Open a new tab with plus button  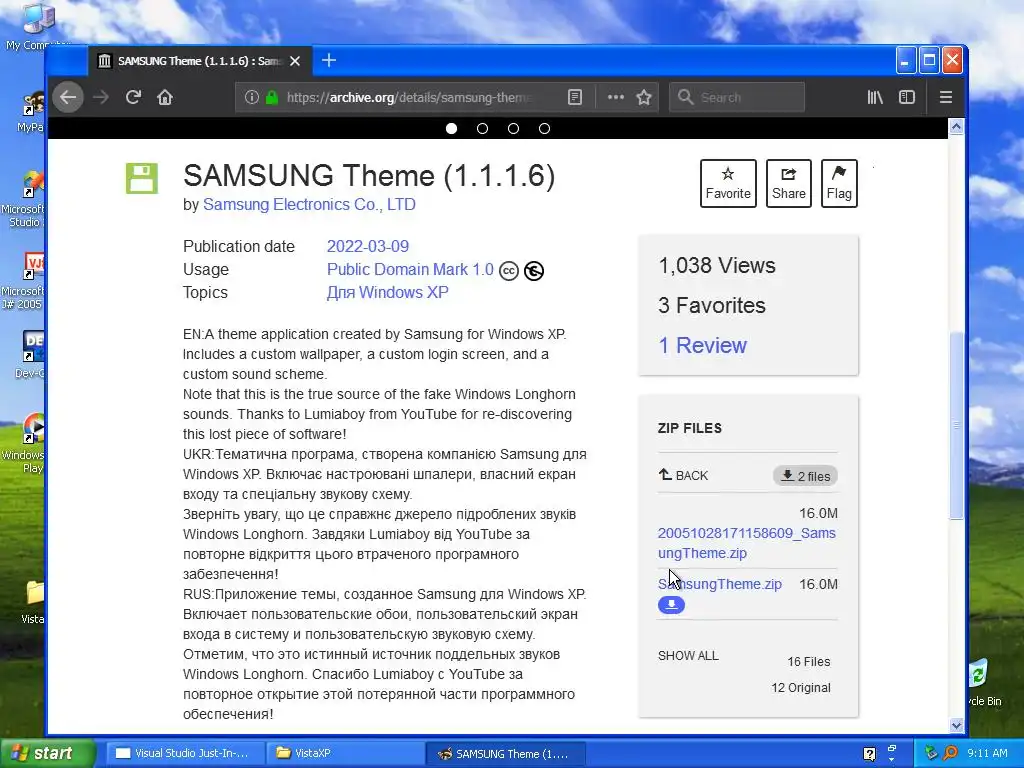[x=329, y=61]
